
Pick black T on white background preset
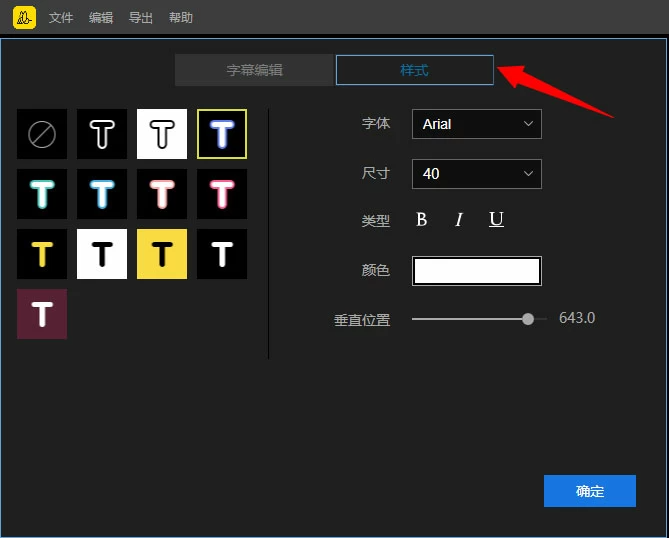pos(102,254)
